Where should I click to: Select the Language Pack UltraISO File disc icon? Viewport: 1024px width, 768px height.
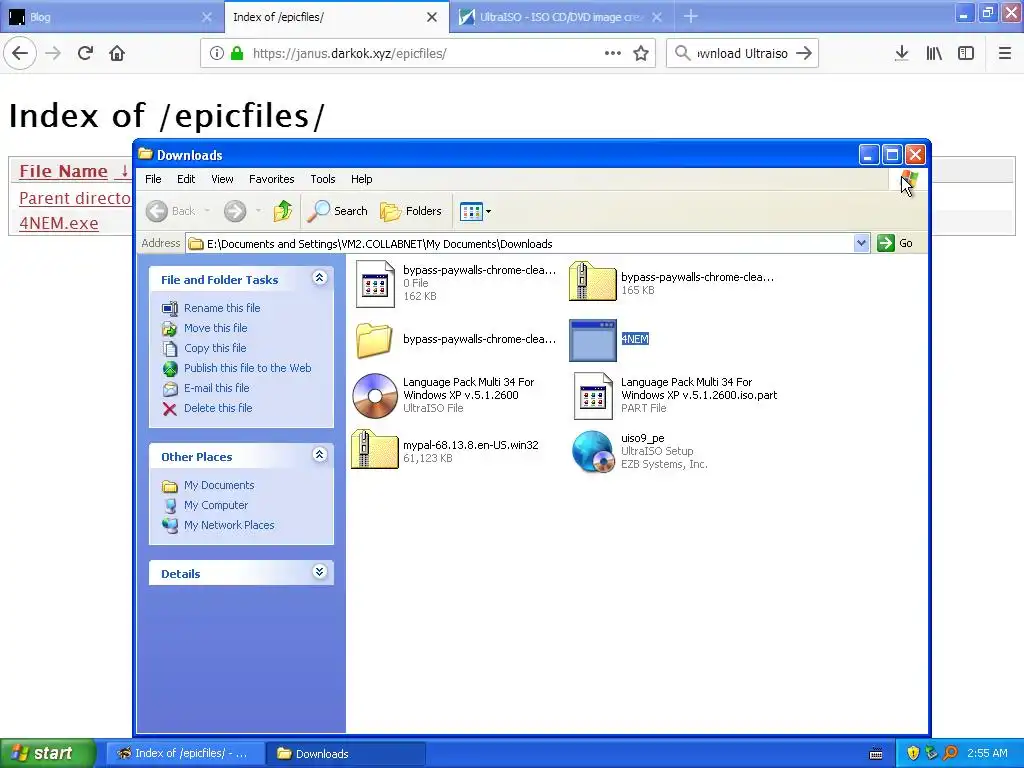(x=375, y=395)
